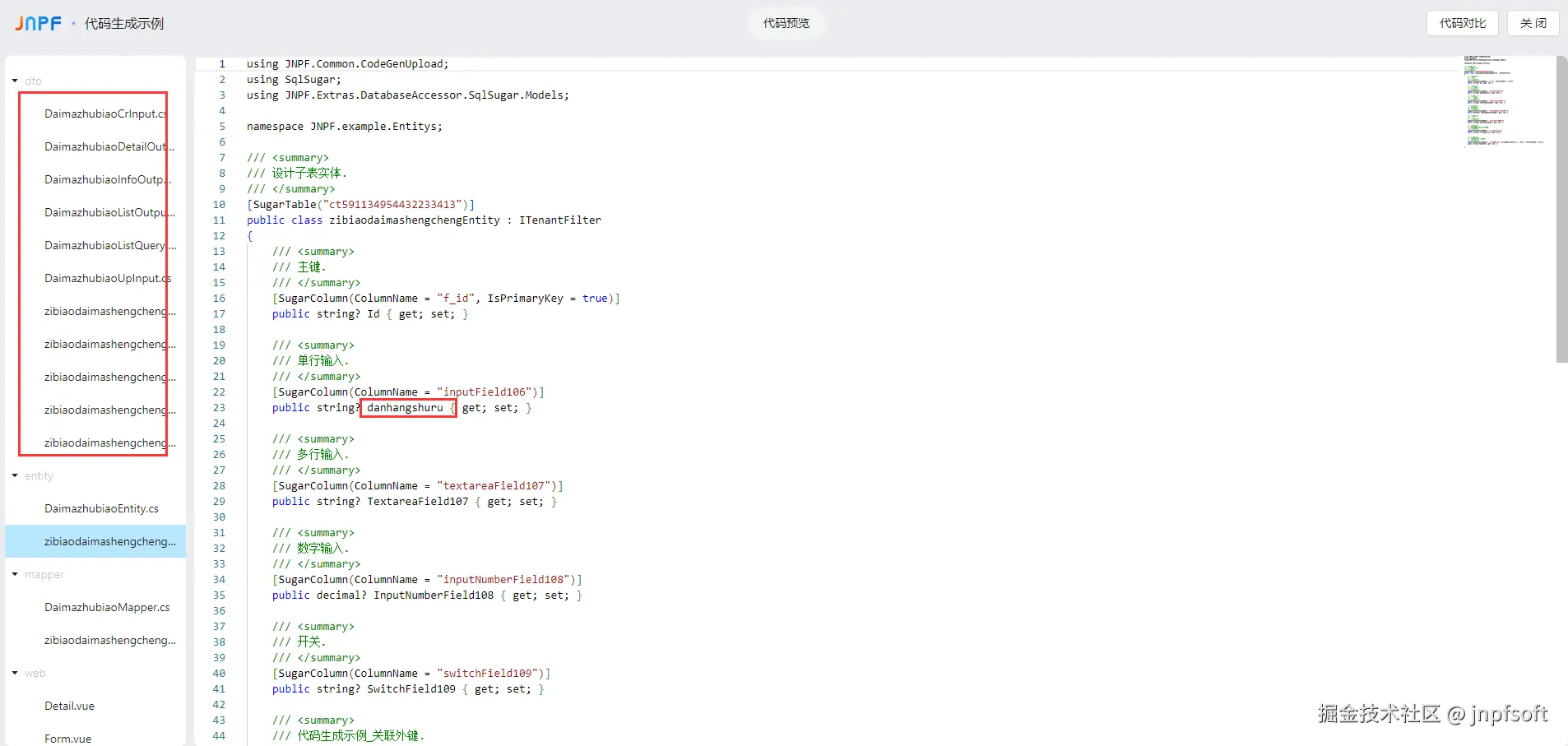Click the SugarTable attribute line
This screenshot has height=746, width=1568.
(x=360, y=205)
